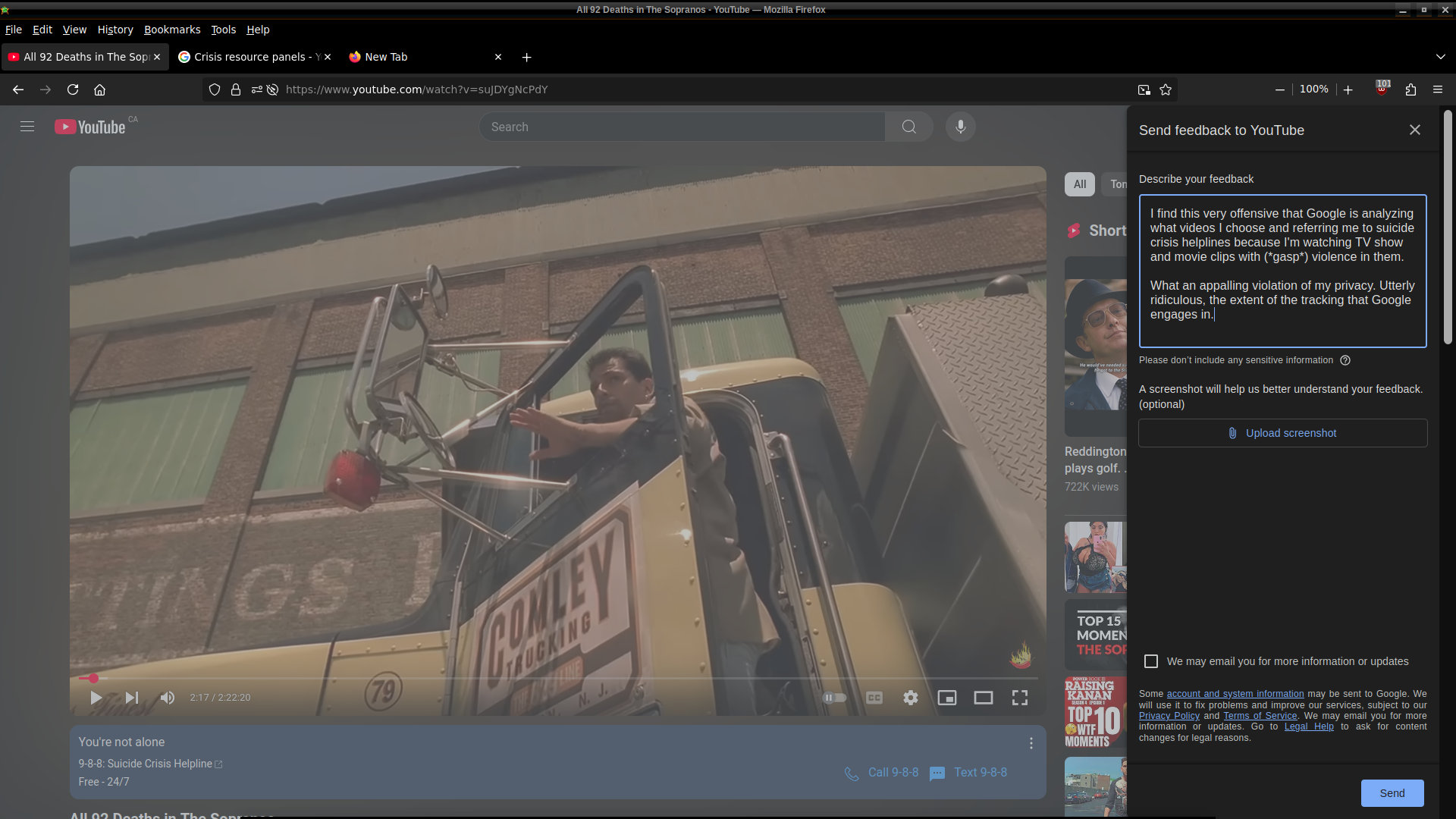Open video settings gear
1456x819 pixels.
tap(911, 698)
